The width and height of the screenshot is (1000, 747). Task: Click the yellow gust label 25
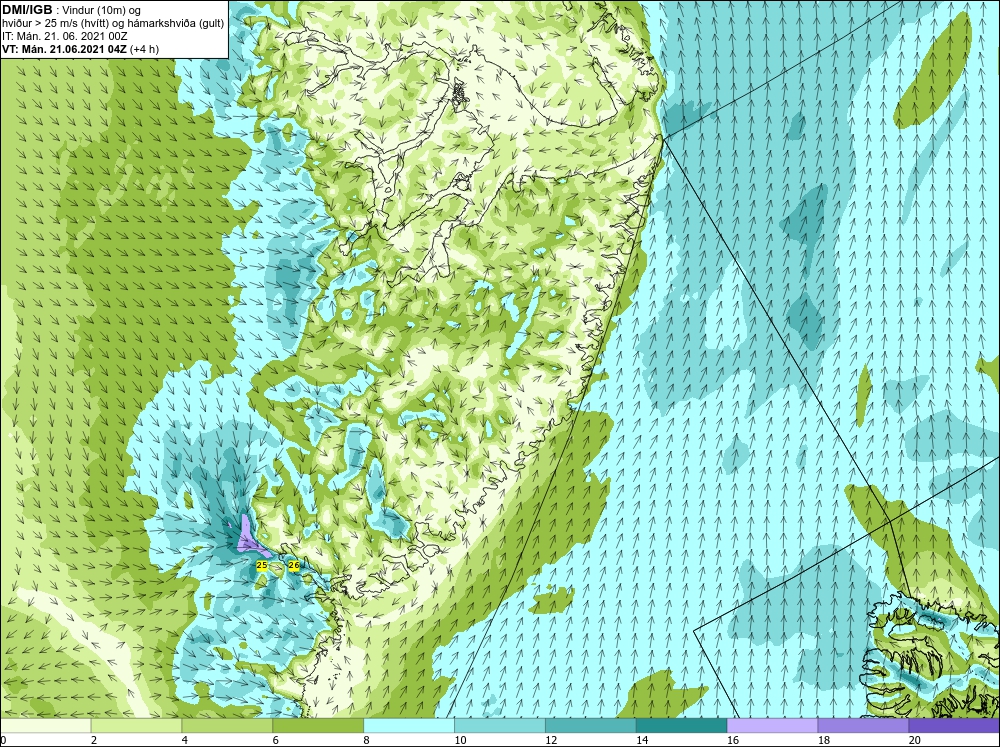point(261,565)
